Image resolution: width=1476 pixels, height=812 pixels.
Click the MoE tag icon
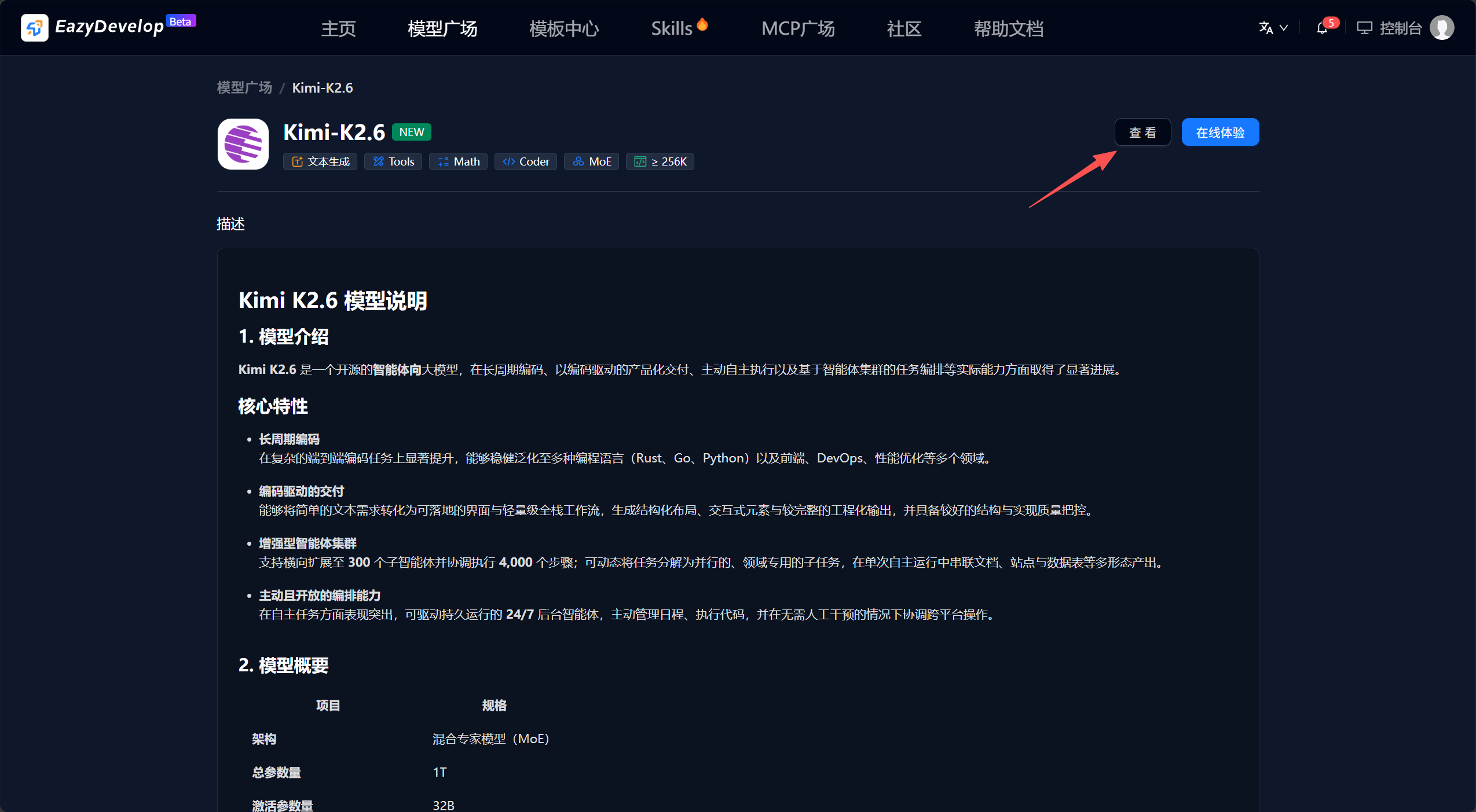[578, 161]
